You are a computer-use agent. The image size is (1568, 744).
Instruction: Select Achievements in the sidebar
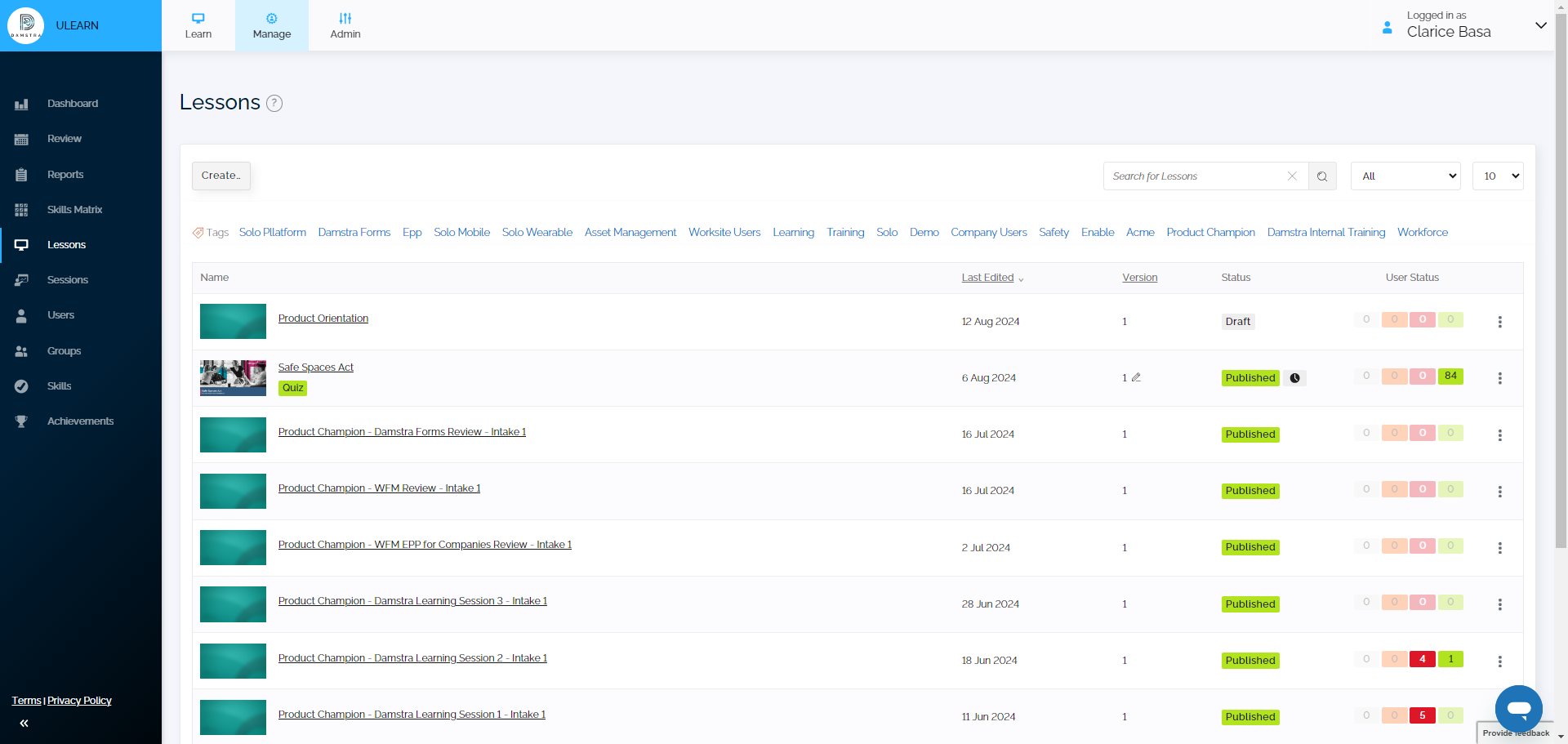point(81,421)
